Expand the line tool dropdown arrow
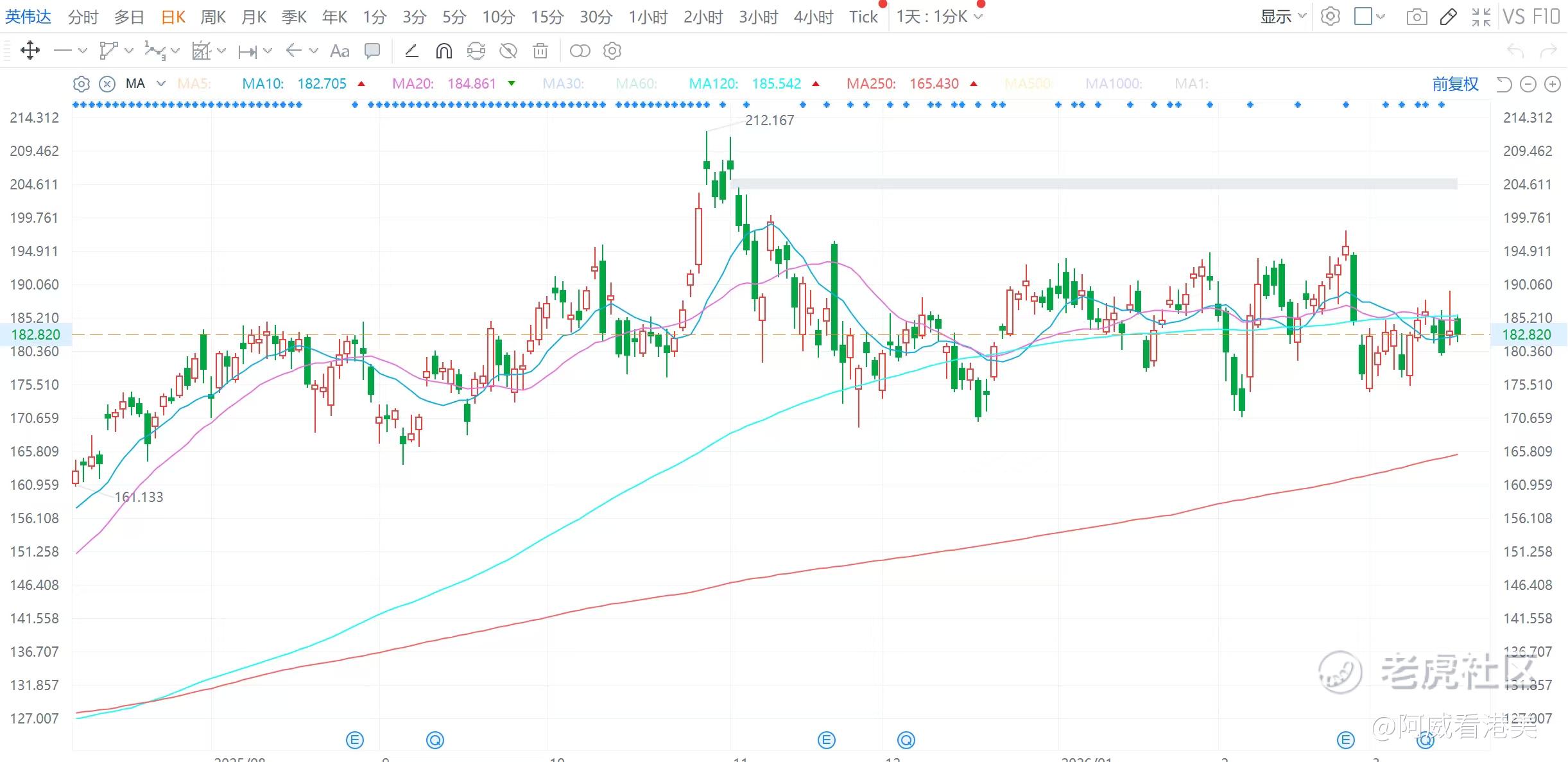This screenshot has height=762, width=1568. coord(82,51)
